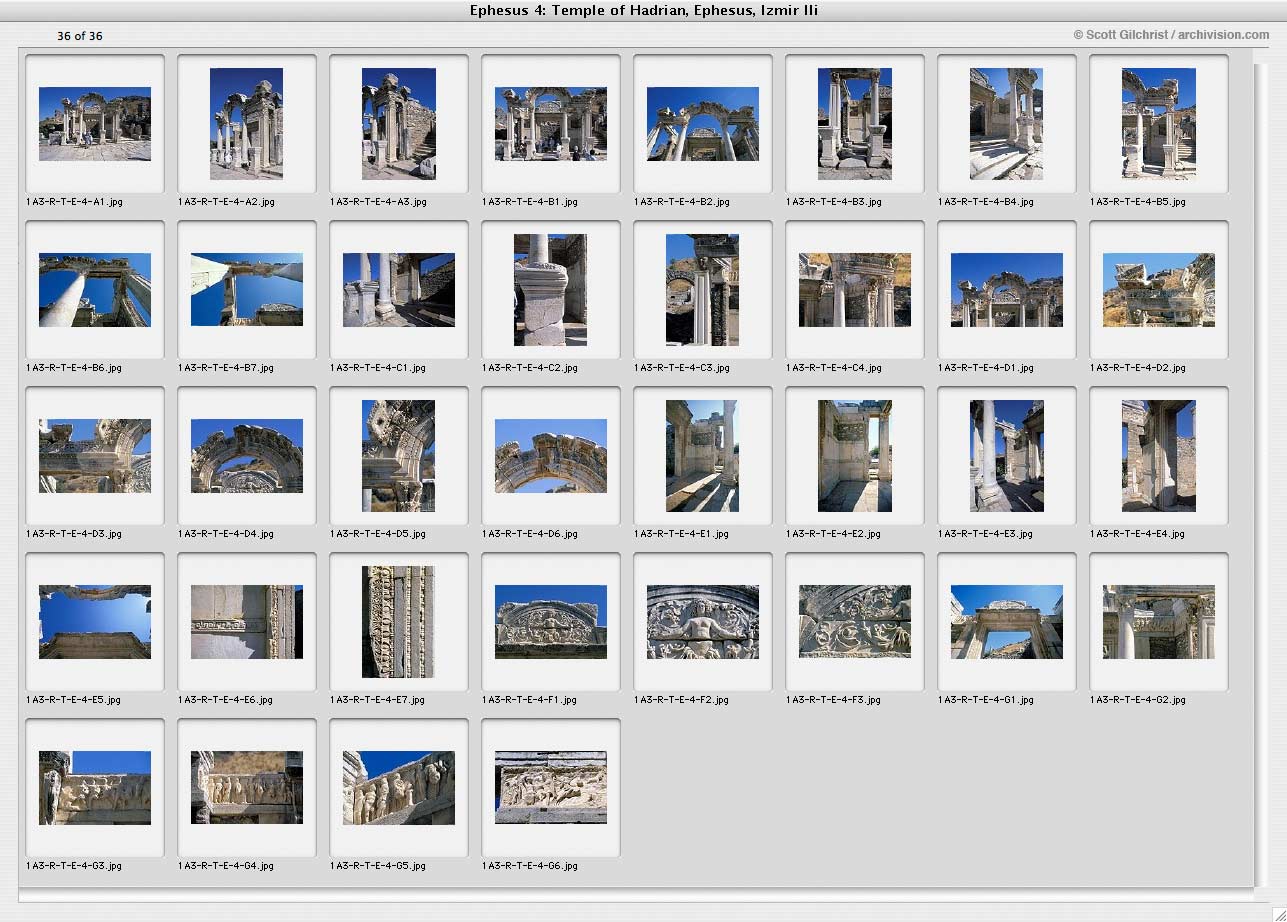Viewport: 1287px width, 922px height.
Task: Select the filename label "1A3-R-T-E-4-G6.jpg"
Action: click(530, 866)
